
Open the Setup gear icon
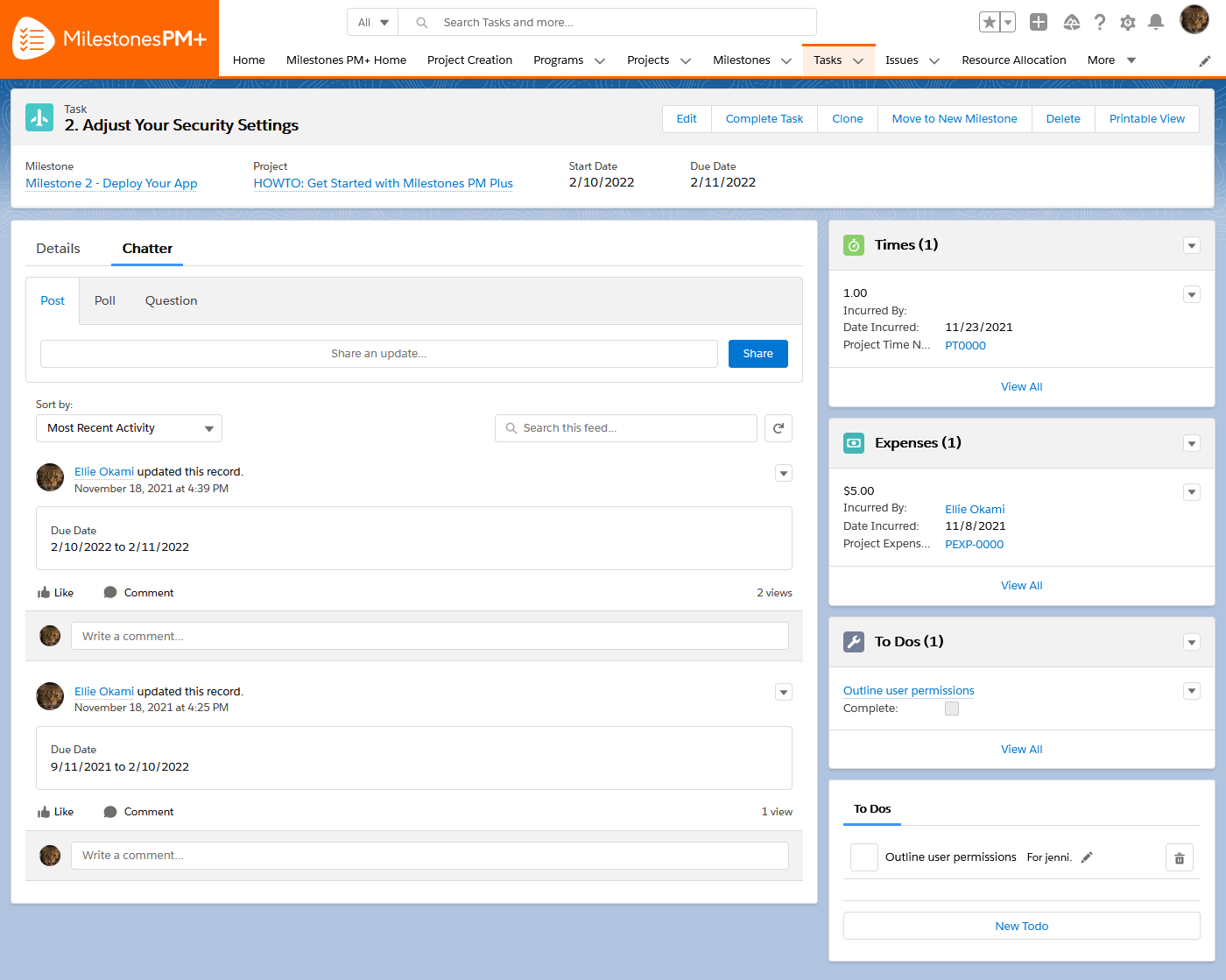(x=1128, y=22)
